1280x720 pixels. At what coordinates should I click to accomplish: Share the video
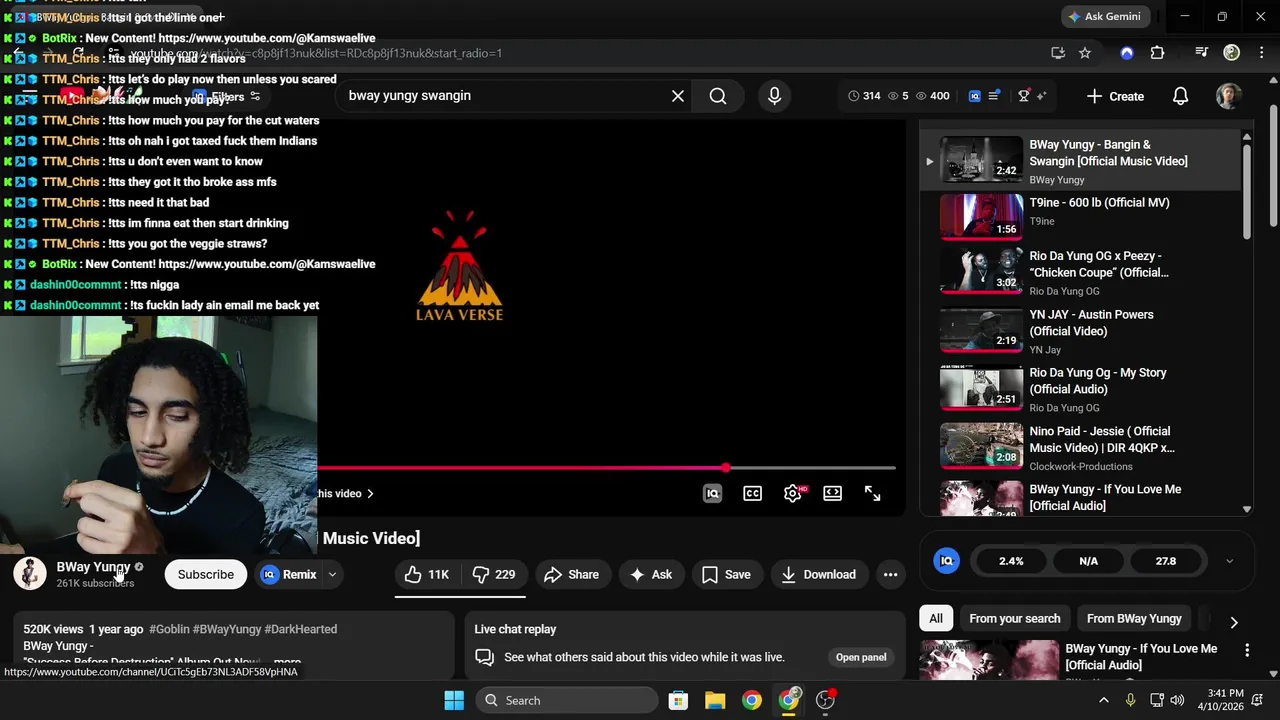coord(572,574)
